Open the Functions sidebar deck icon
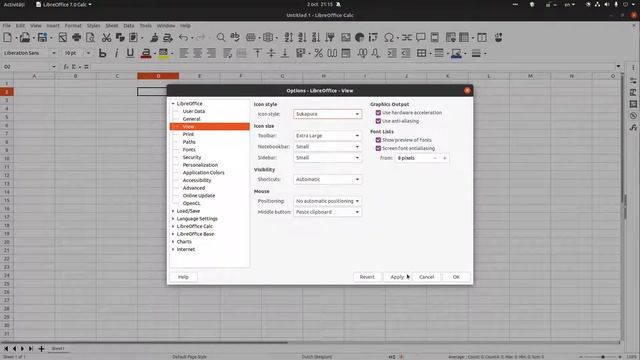 [x=633, y=128]
